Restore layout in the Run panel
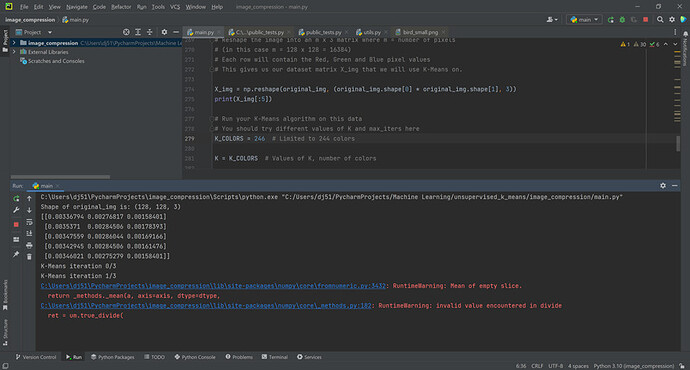This screenshot has height=370, width=690. [x=16, y=240]
